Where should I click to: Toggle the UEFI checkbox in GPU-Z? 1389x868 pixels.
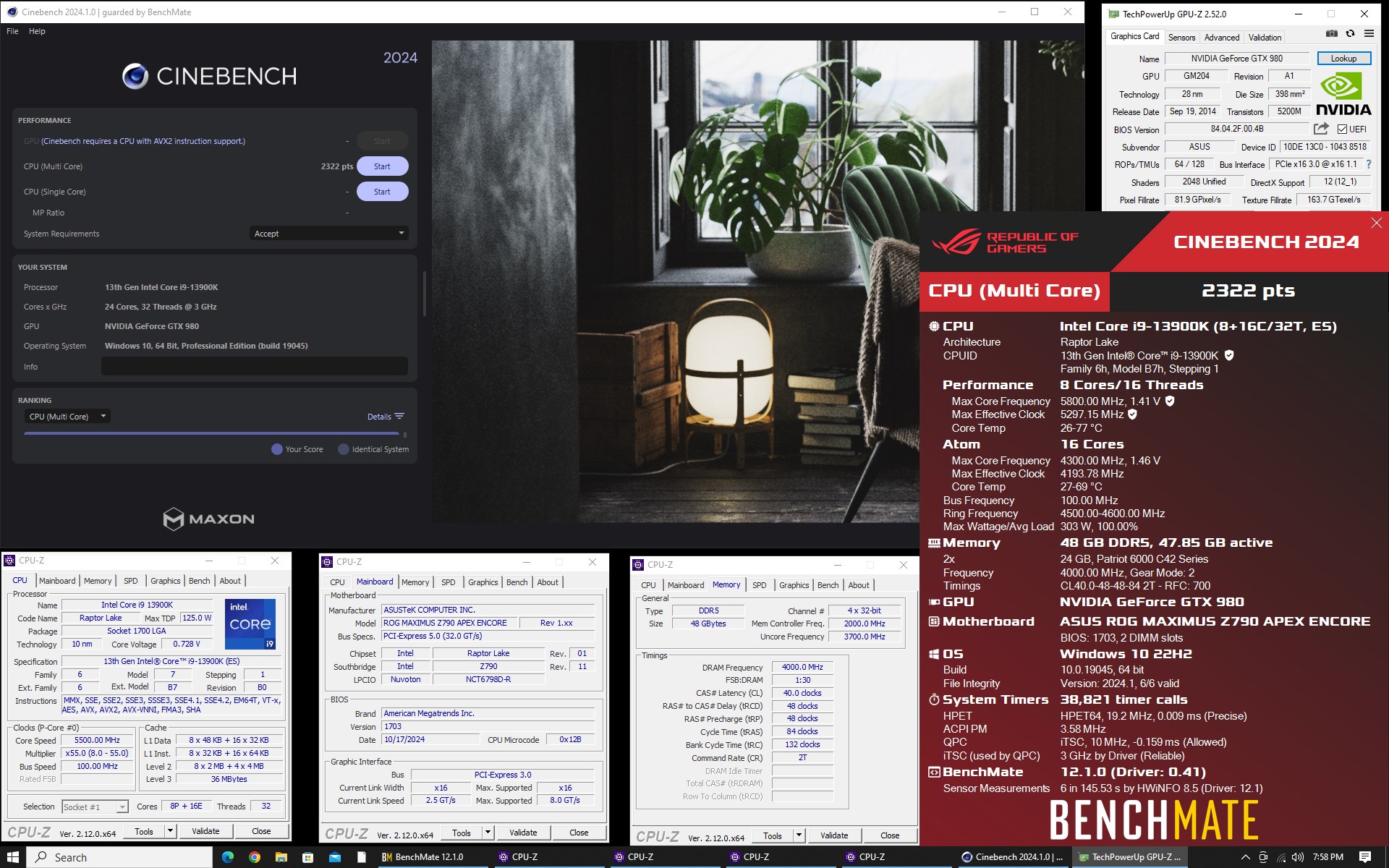click(1342, 129)
